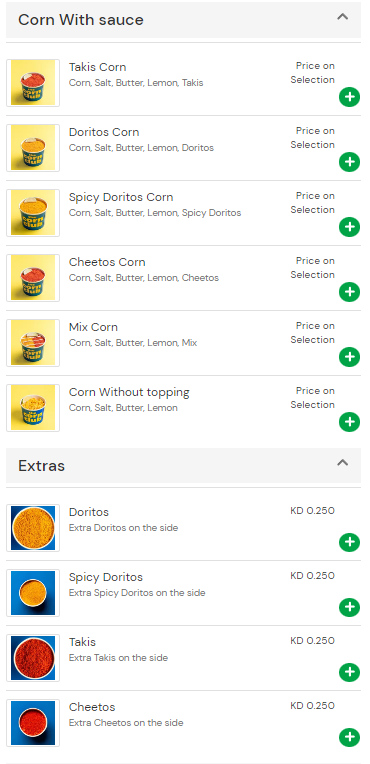
Task: Open the Takis Corn product image
Action: [33, 82]
